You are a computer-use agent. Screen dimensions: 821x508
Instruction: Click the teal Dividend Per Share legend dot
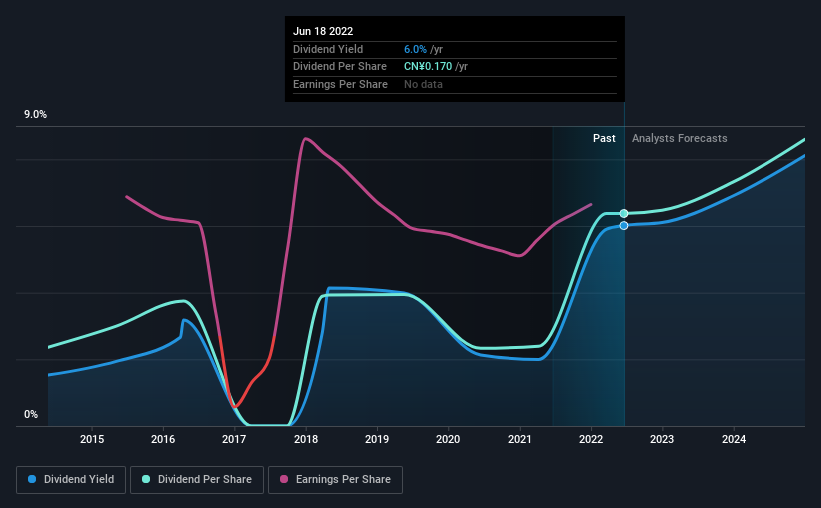[x=146, y=479]
